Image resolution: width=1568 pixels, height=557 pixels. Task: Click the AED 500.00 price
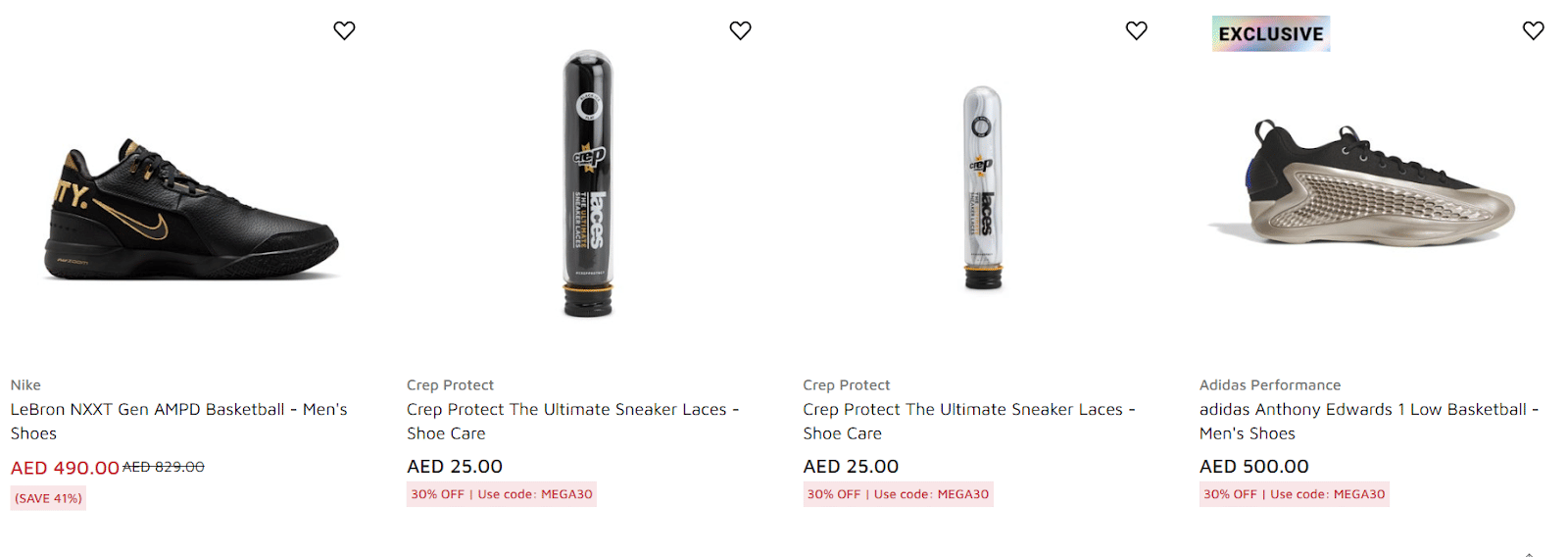click(1253, 467)
